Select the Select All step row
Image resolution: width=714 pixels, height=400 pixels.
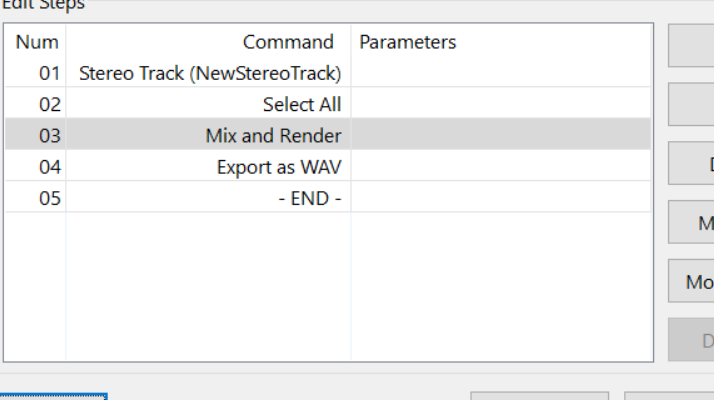click(328, 104)
